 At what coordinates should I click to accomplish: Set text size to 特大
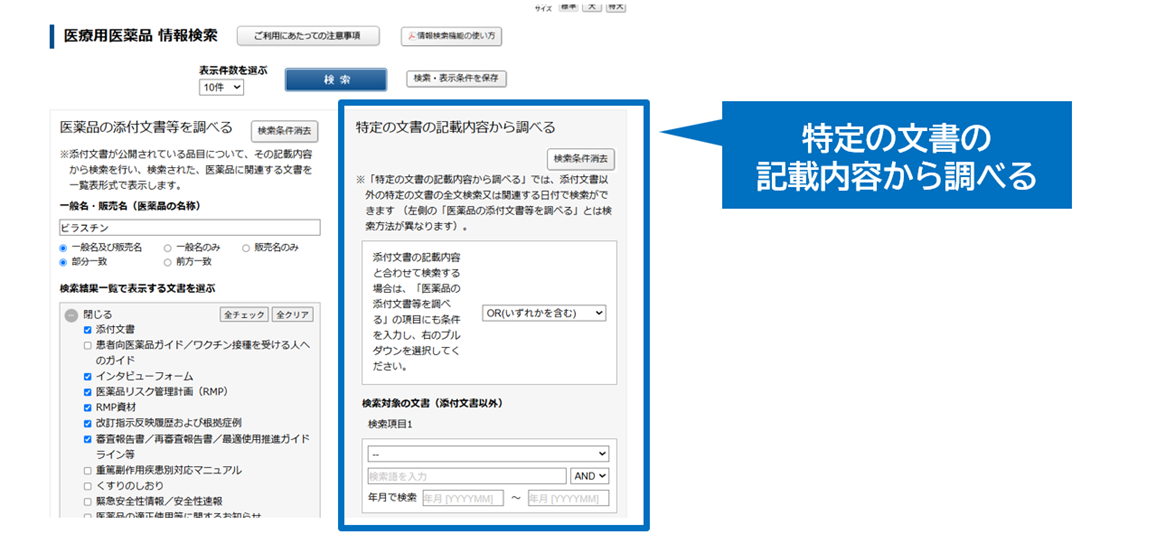click(x=616, y=6)
